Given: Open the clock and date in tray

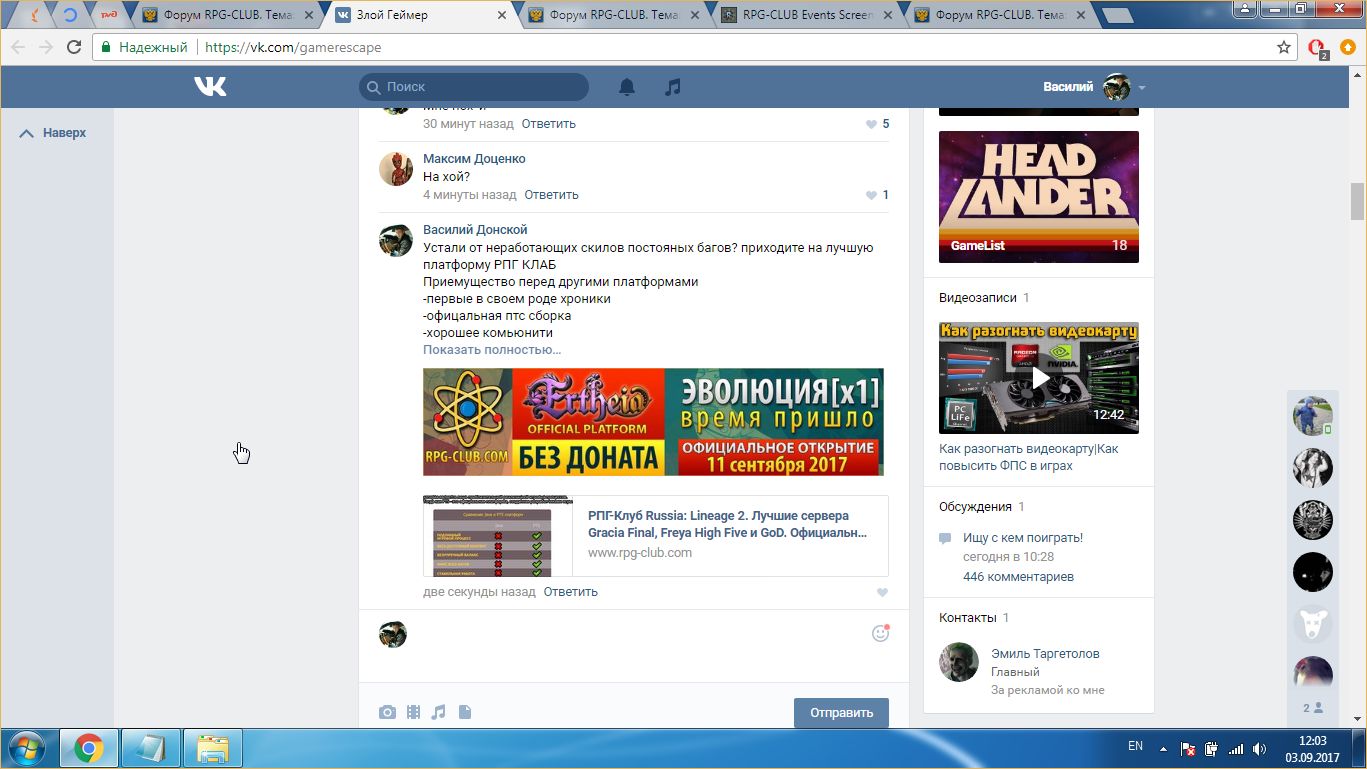Looking at the screenshot, I should coord(1312,749).
